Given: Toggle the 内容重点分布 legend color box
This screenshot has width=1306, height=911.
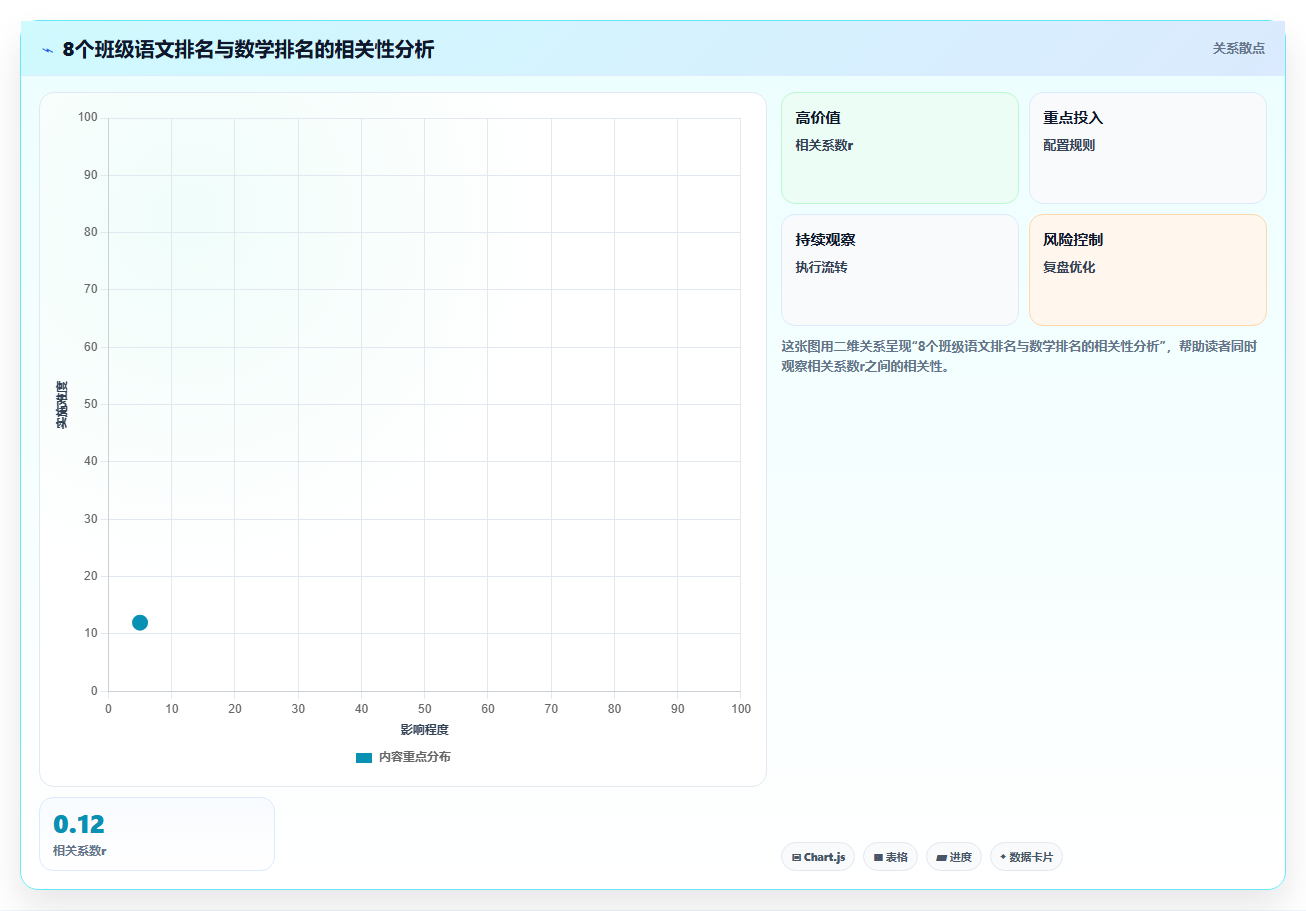Looking at the screenshot, I should click(x=364, y=757).
